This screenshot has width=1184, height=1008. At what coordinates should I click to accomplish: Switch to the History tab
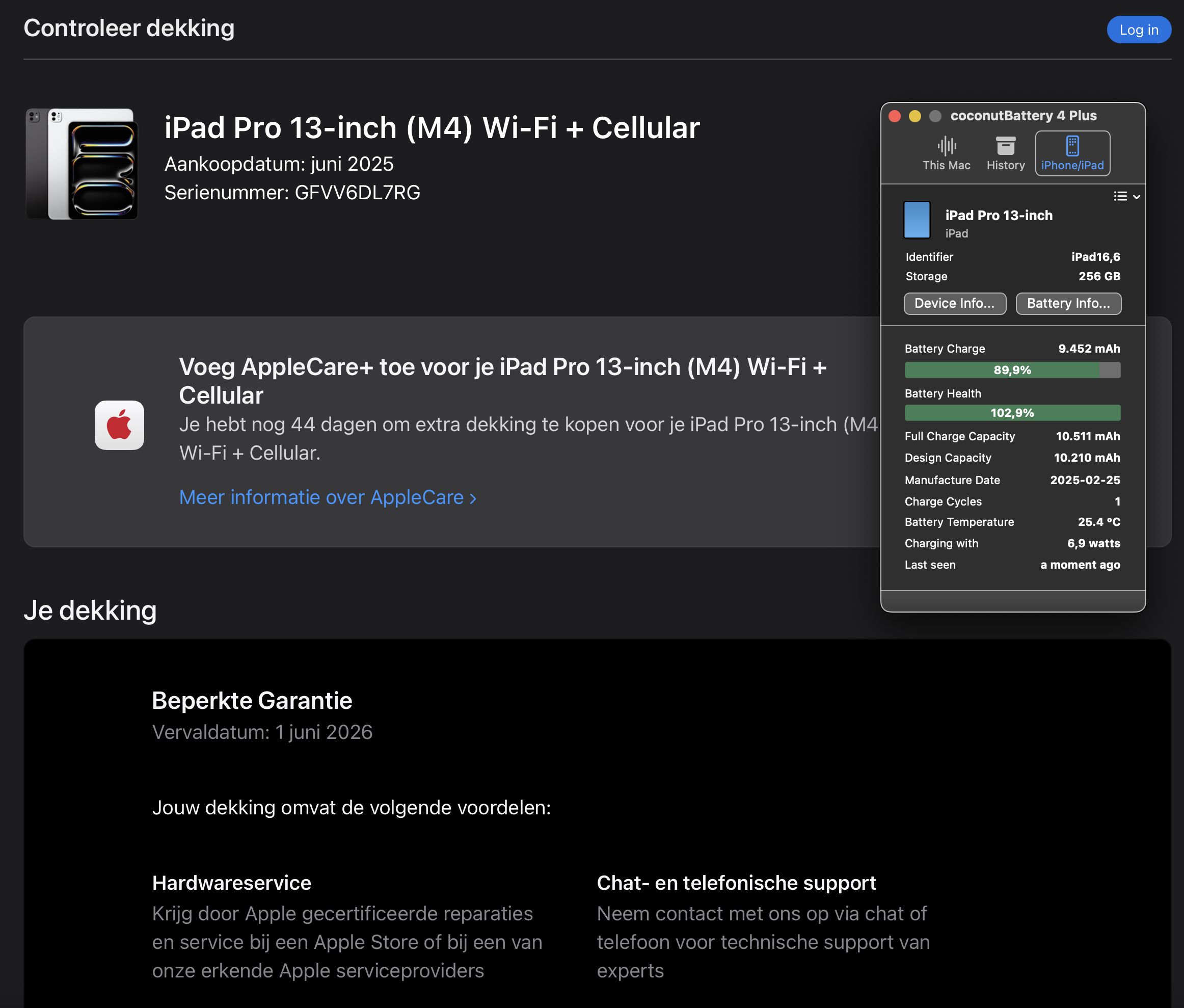coord(1005,154)
